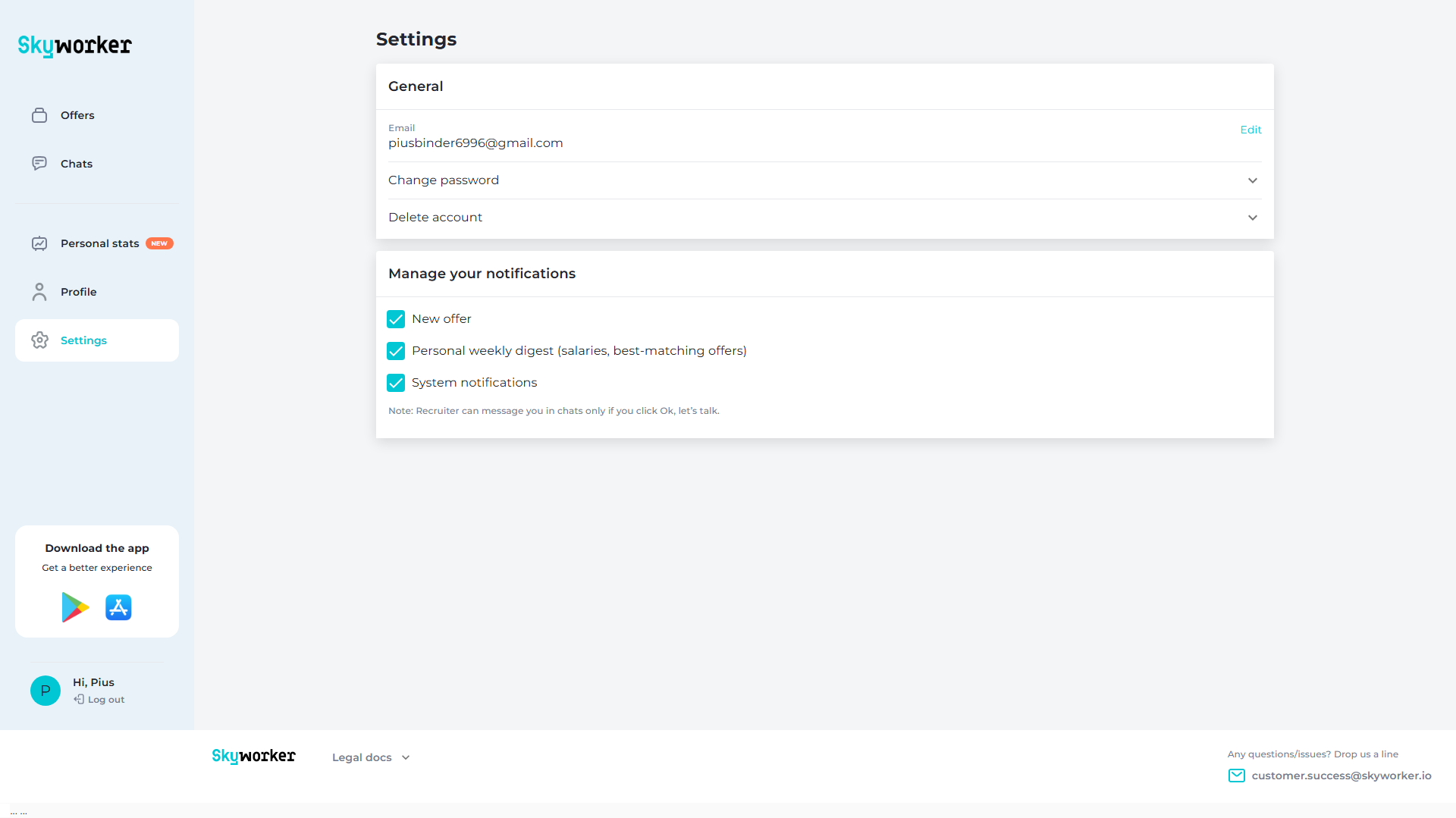The image size is (1456, 818).
Task: Click Personal weekly digest label text
Action: (579, 351)
